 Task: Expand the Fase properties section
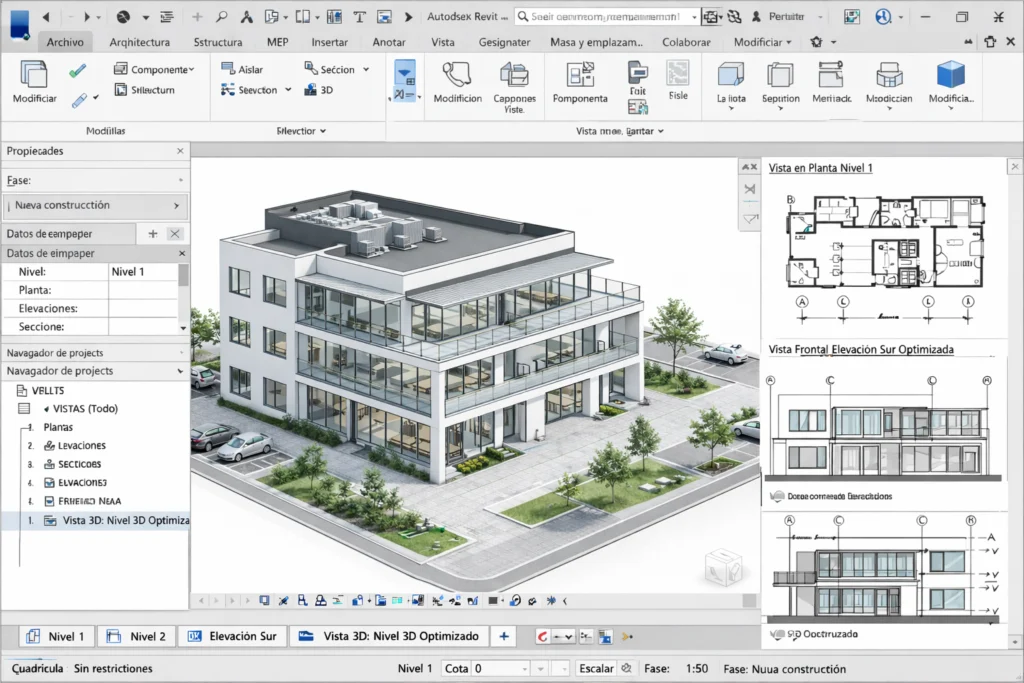click(180, 180)
